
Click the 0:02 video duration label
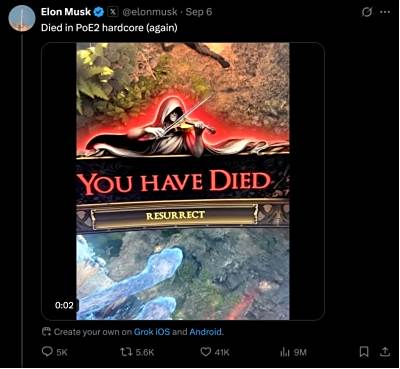[x=64, y=305]
